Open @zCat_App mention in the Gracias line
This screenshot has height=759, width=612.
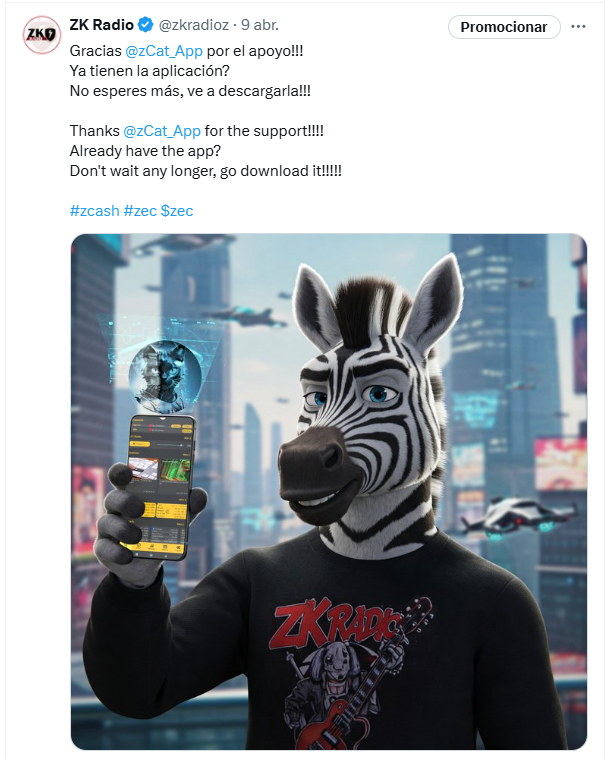click(x=164, y=51)
